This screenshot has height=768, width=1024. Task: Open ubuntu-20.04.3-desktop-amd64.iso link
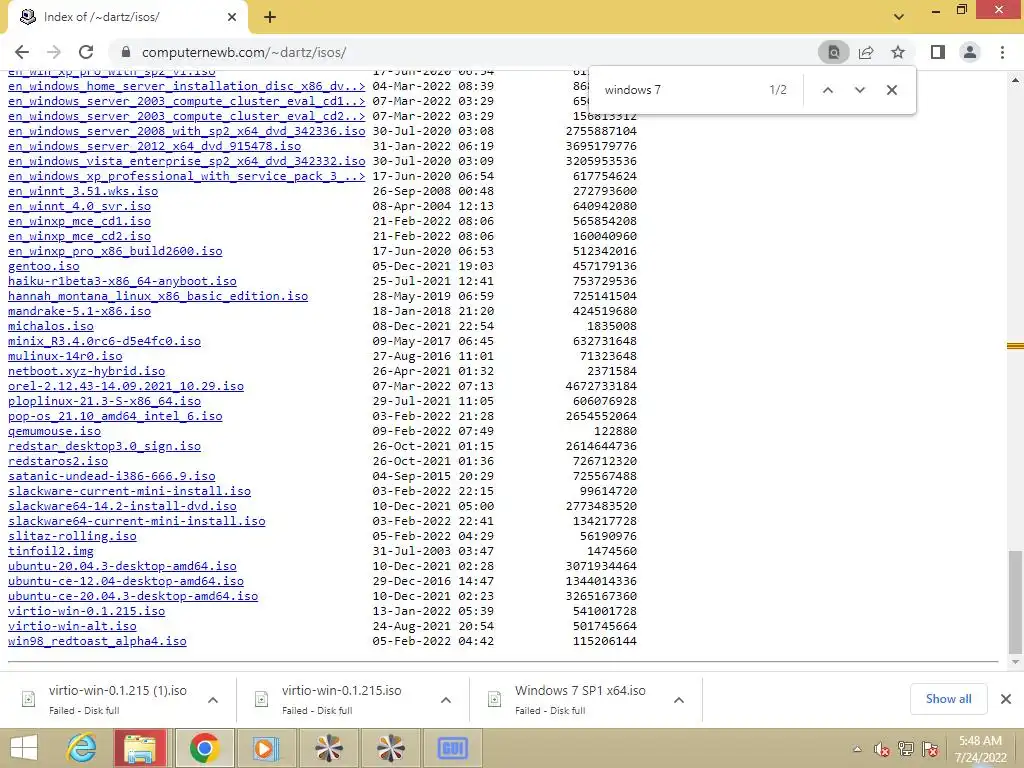[122, 566]
